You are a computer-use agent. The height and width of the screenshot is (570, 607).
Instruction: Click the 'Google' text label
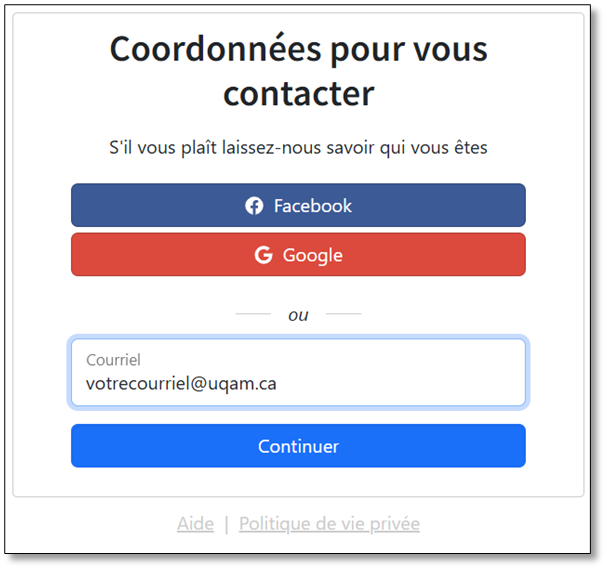(x=313, y=255)
